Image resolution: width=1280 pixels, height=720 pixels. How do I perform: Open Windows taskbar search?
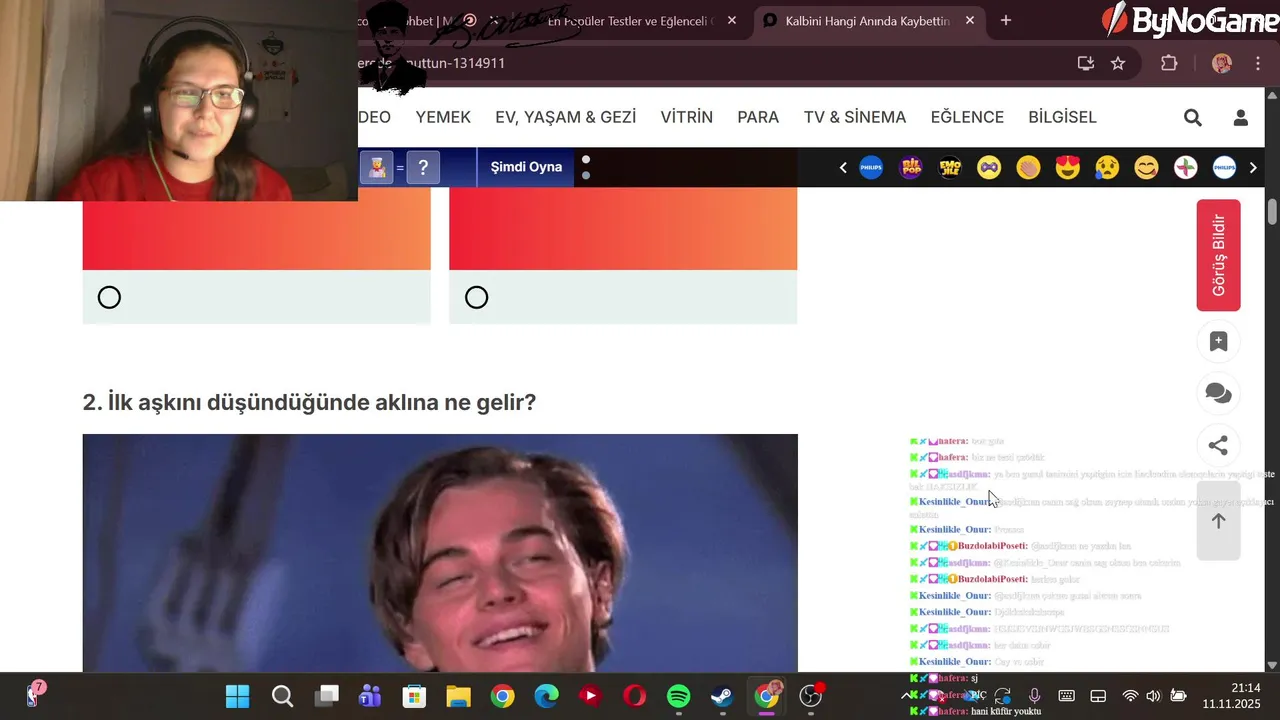click(282, 696)
